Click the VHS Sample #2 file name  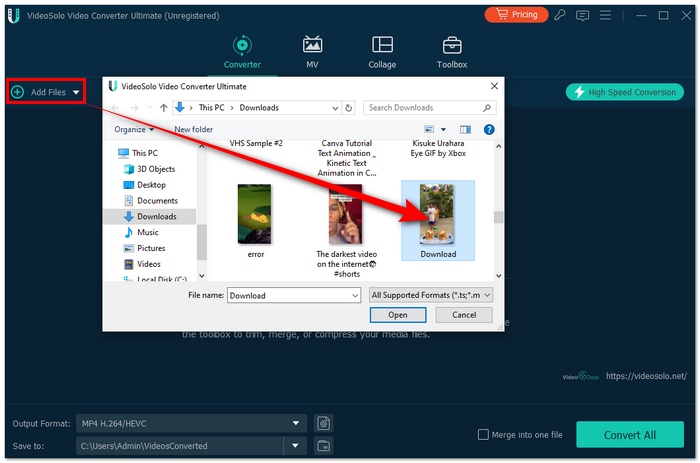coord(256,143)
